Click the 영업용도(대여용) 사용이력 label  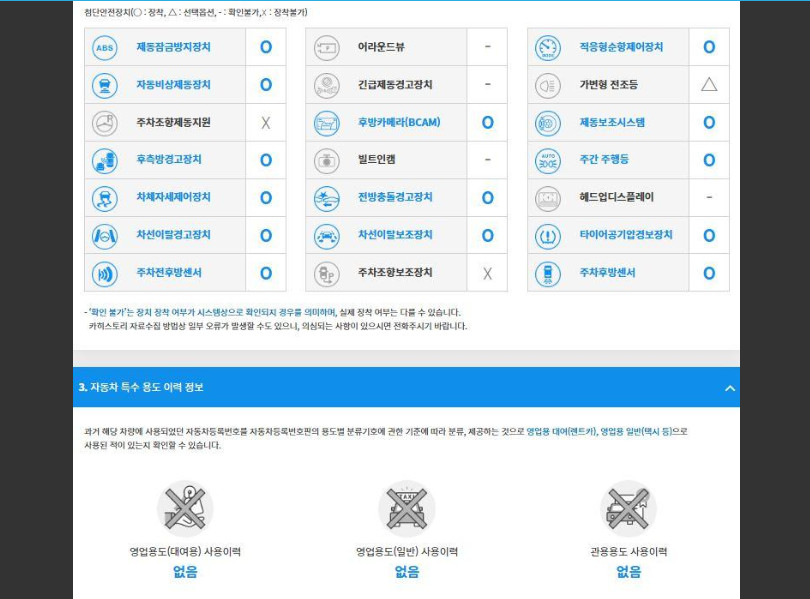point(185,552)
